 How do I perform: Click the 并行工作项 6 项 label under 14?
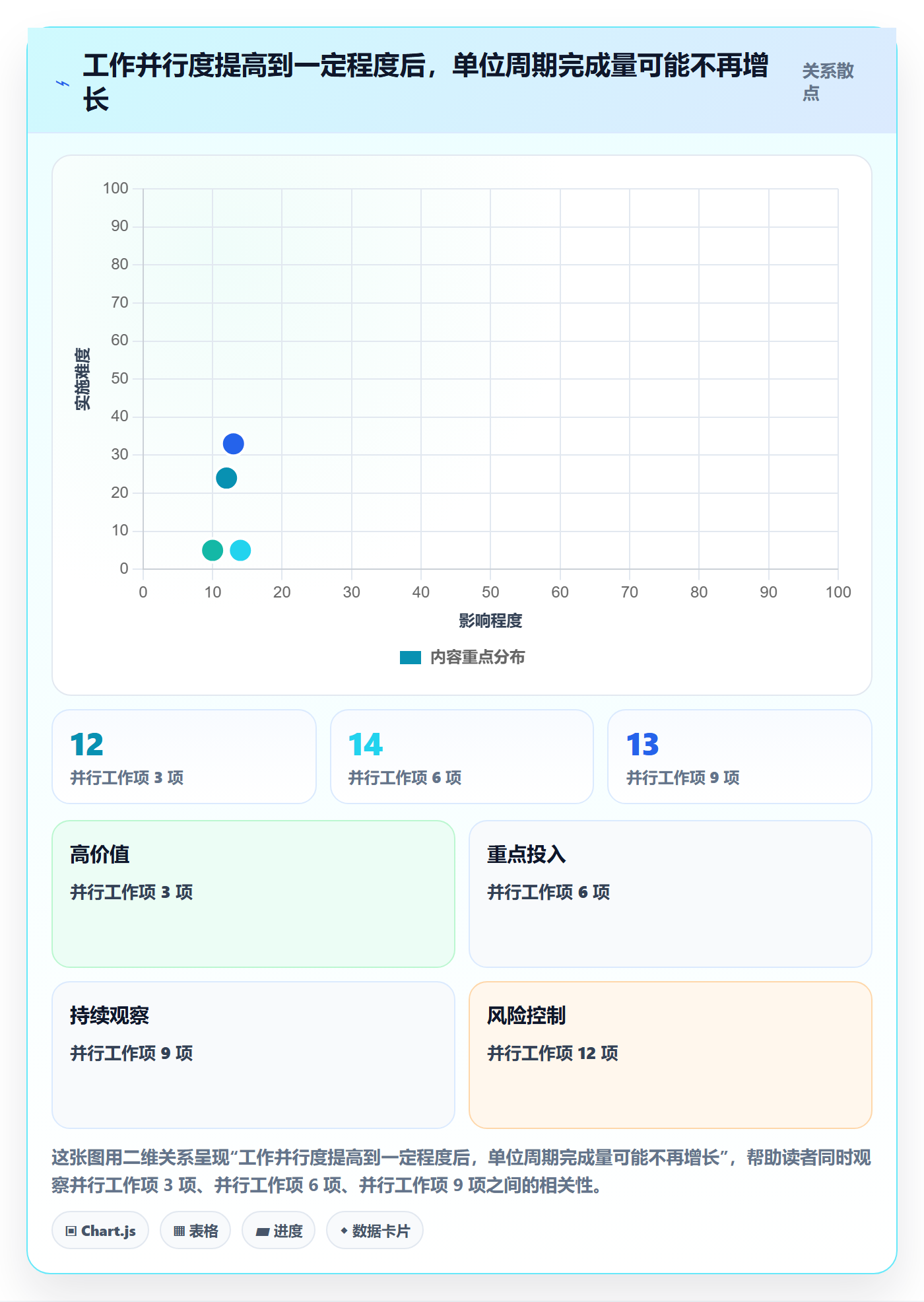coord(405,778)
